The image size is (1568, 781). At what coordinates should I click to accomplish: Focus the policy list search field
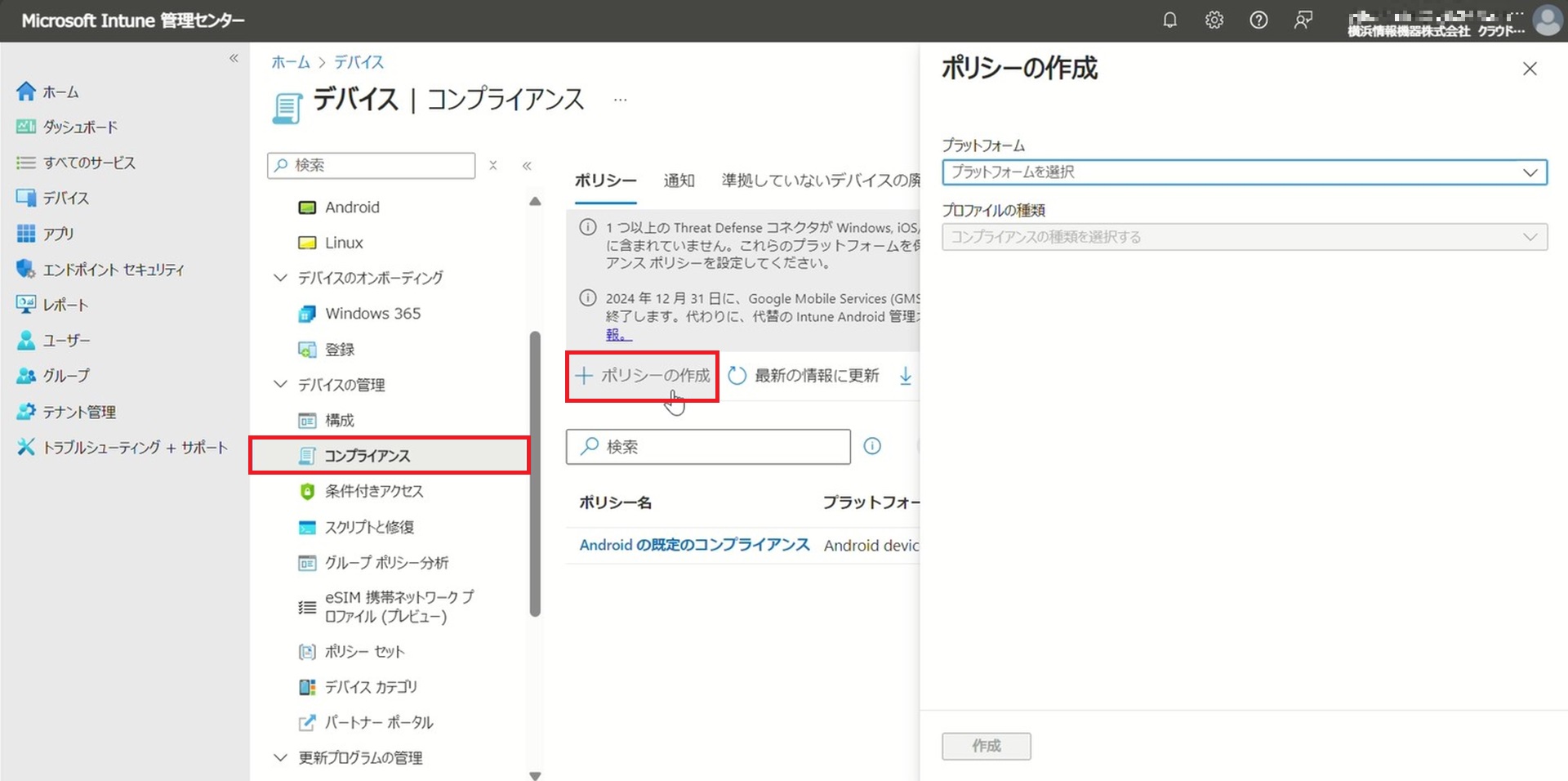tap(708, 447)
